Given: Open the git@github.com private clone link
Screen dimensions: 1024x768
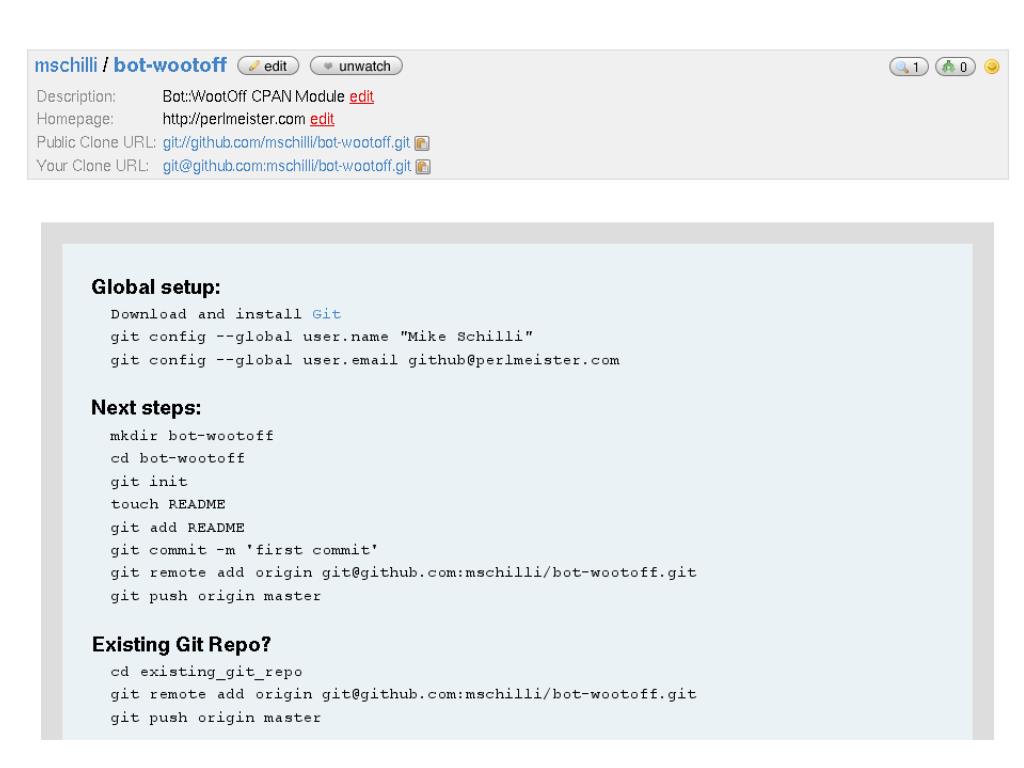Looking at the screenshot, I should [287, 166].
